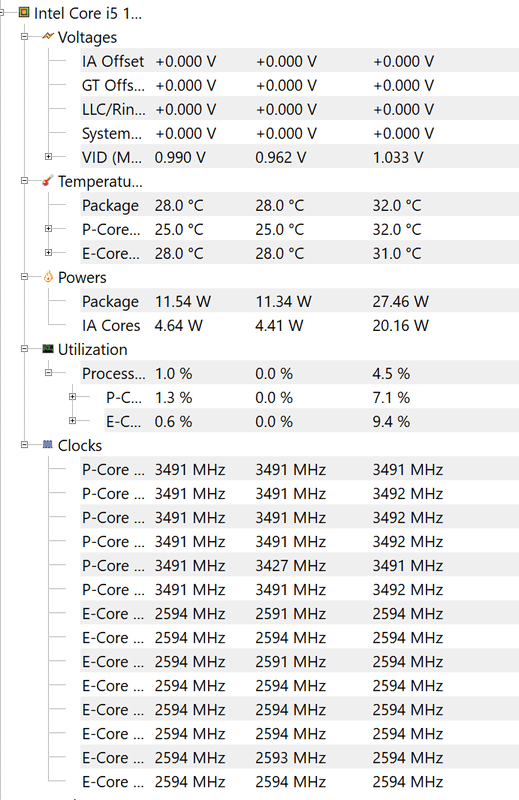
Task: Expand the E-Core temperatures node
Action: tap(48, 253)
